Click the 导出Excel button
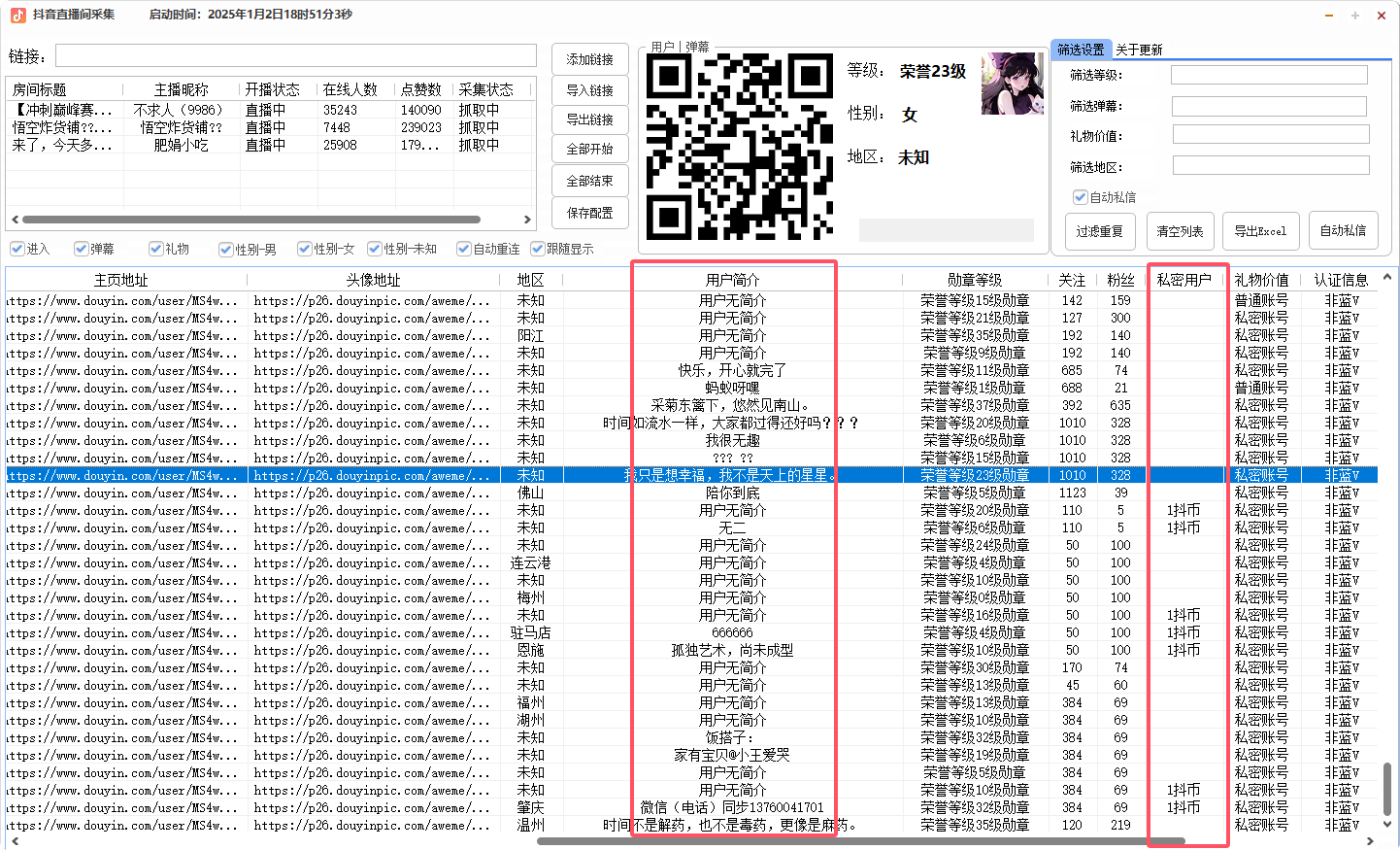Screen dimensions: 1400x850 [1260, 231]
